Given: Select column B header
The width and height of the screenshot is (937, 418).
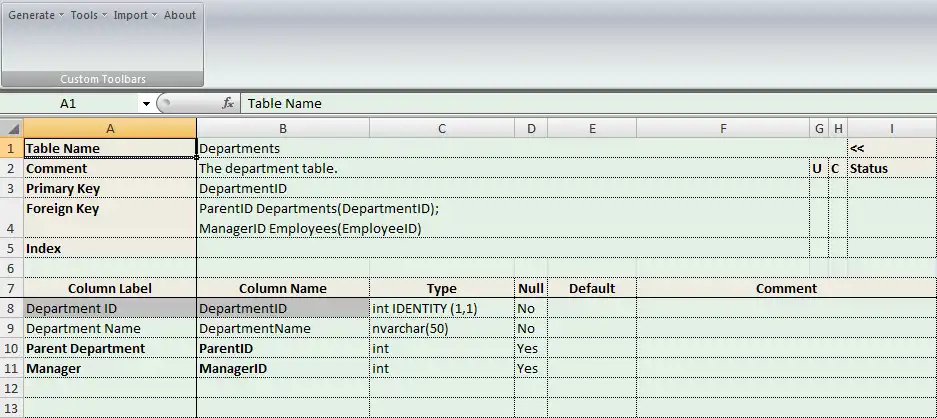Looking at the screenshot, I should (x=283, y=128).
